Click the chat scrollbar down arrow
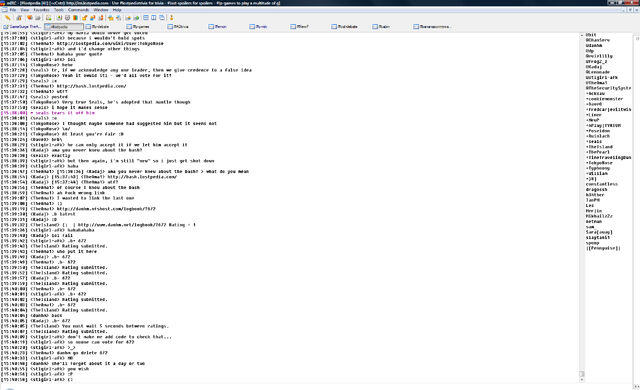This screenshot has width=640, height=390. pyautogui.click(x=582, y=380)
